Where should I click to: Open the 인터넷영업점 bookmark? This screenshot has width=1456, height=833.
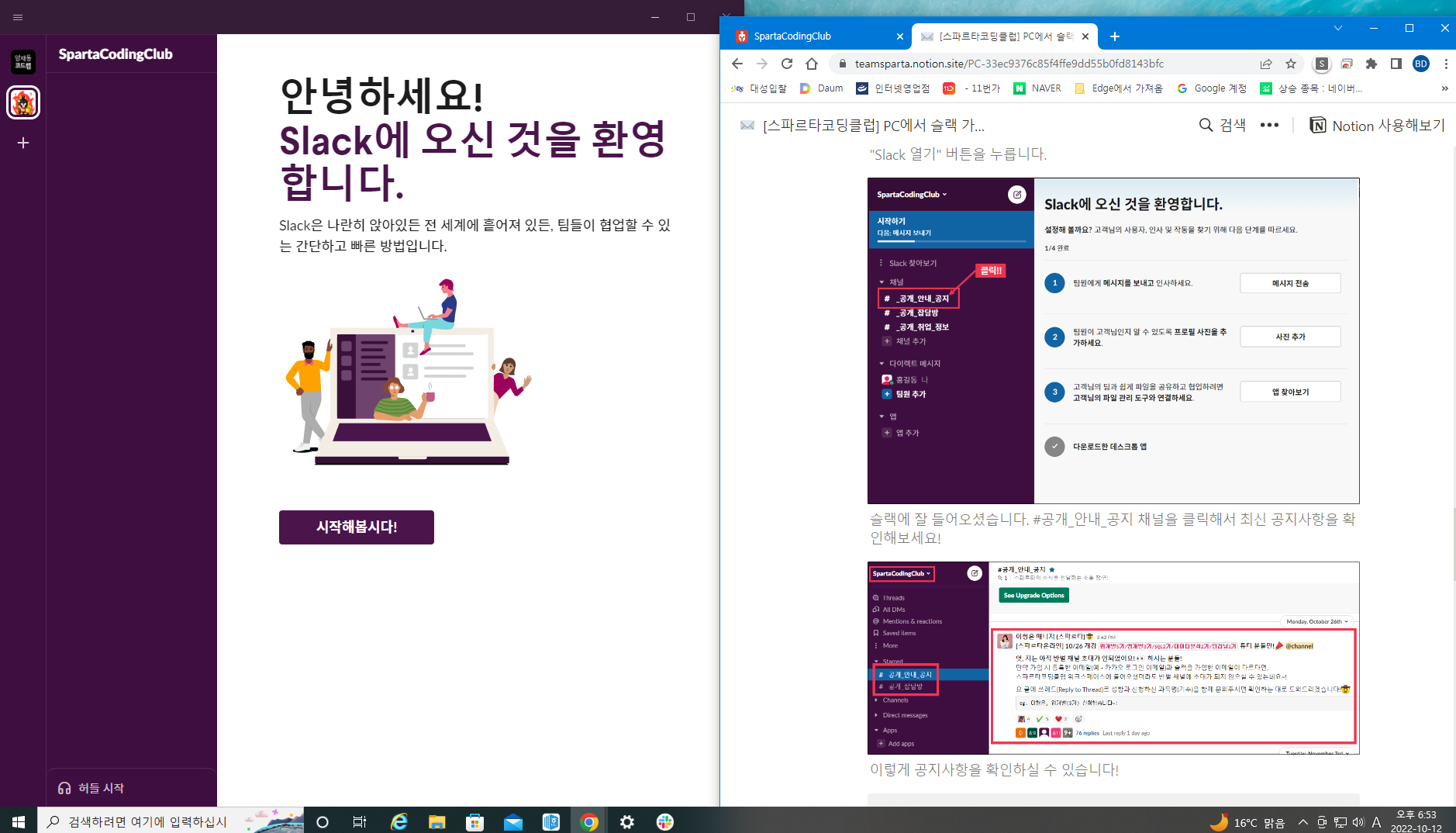point(893,88)
